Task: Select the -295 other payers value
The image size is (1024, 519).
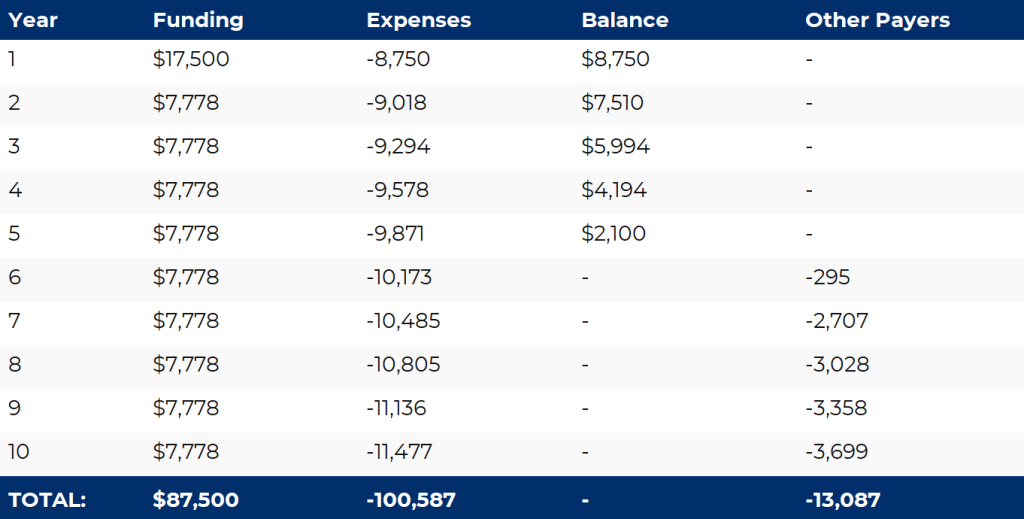Action: pos(827,277)
